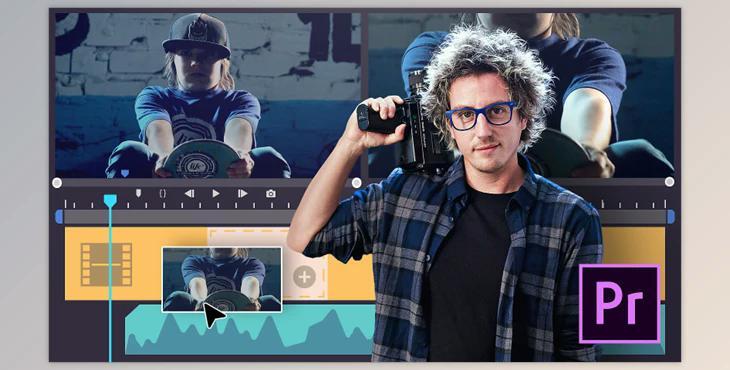
Task: Select the dragged video clip thumbnail
Action: (x=222, y=279)
